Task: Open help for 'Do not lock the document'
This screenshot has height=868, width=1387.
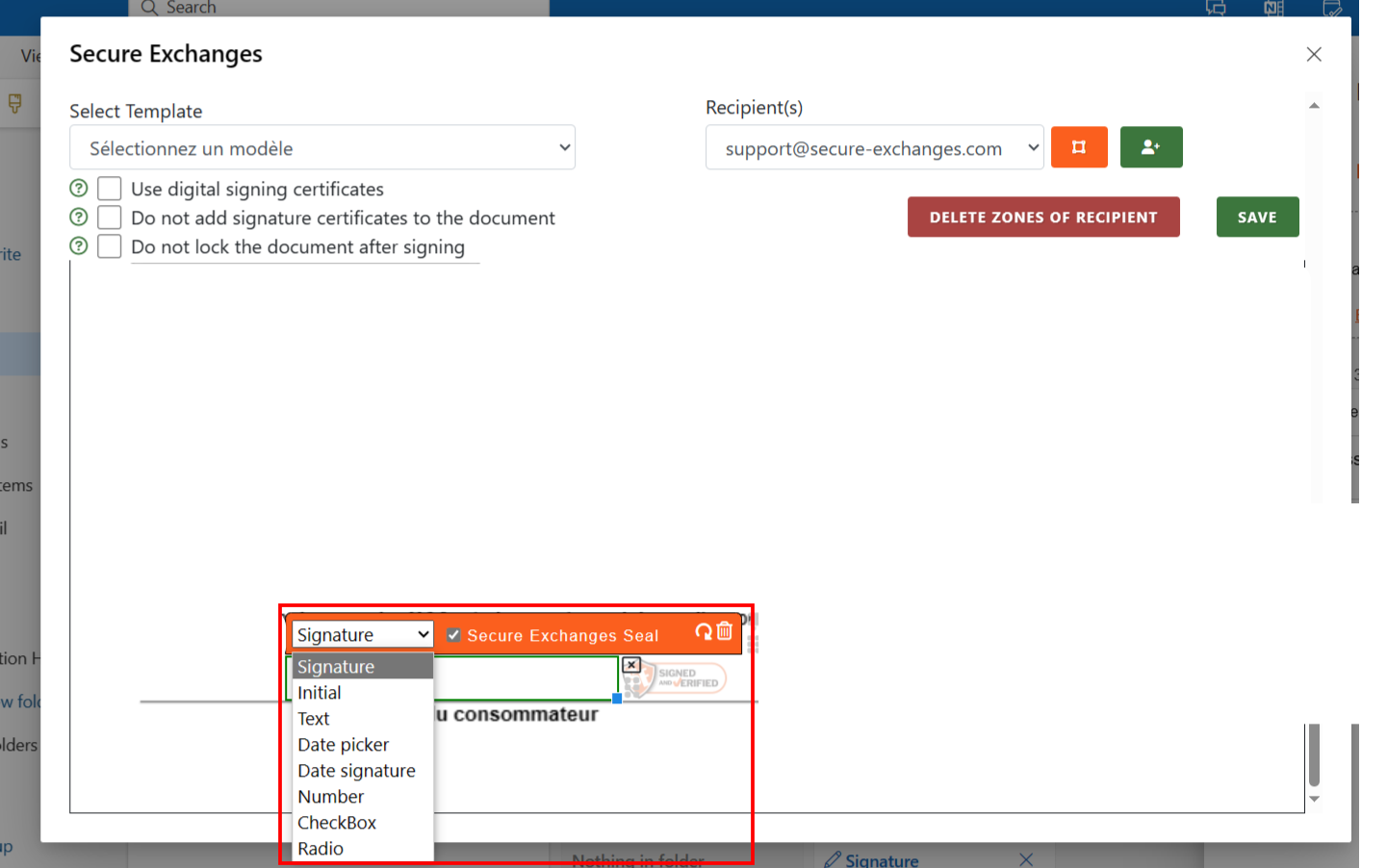Action: click(79, 245)
